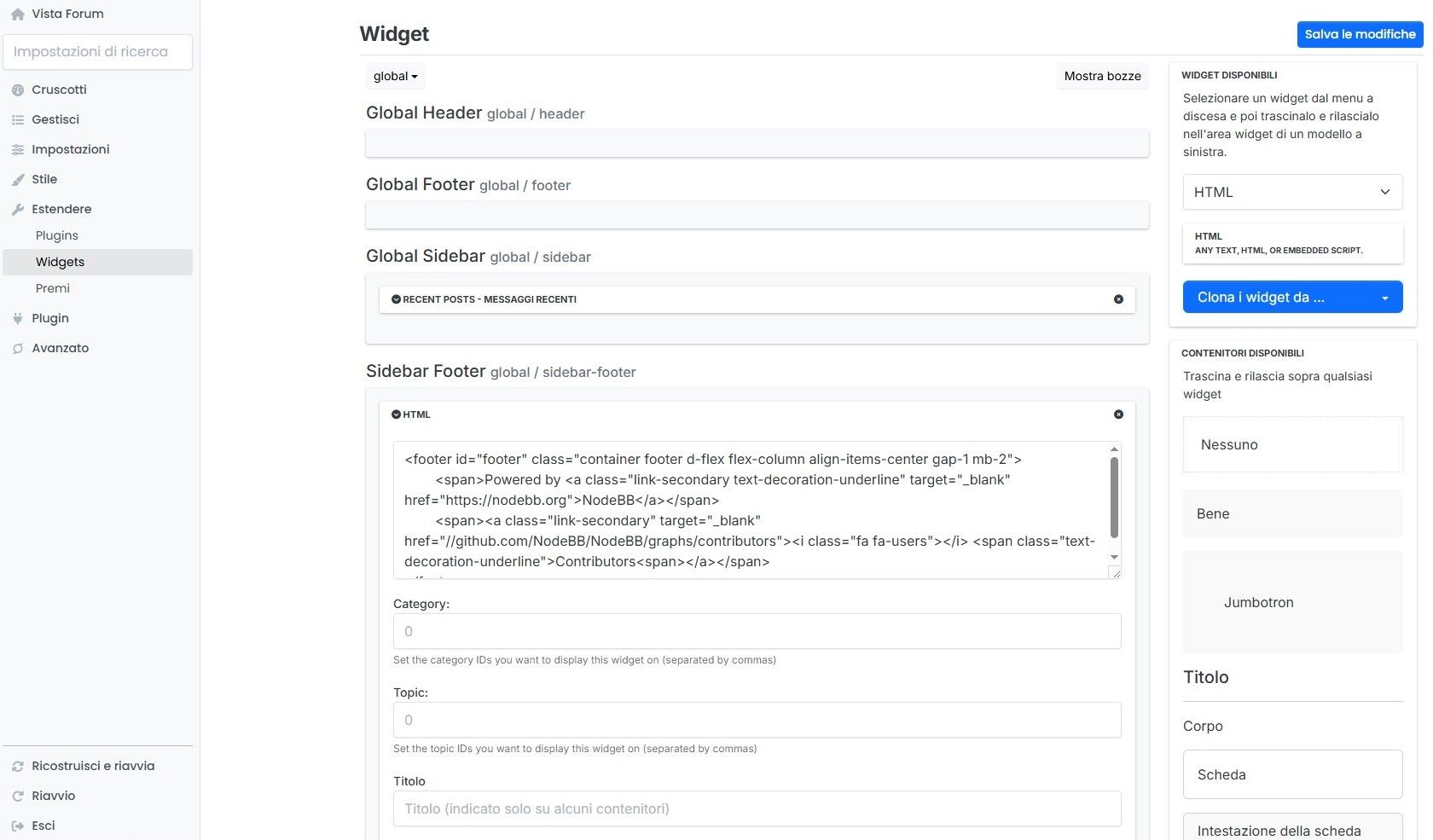Select the Stile brush icon

17,179
